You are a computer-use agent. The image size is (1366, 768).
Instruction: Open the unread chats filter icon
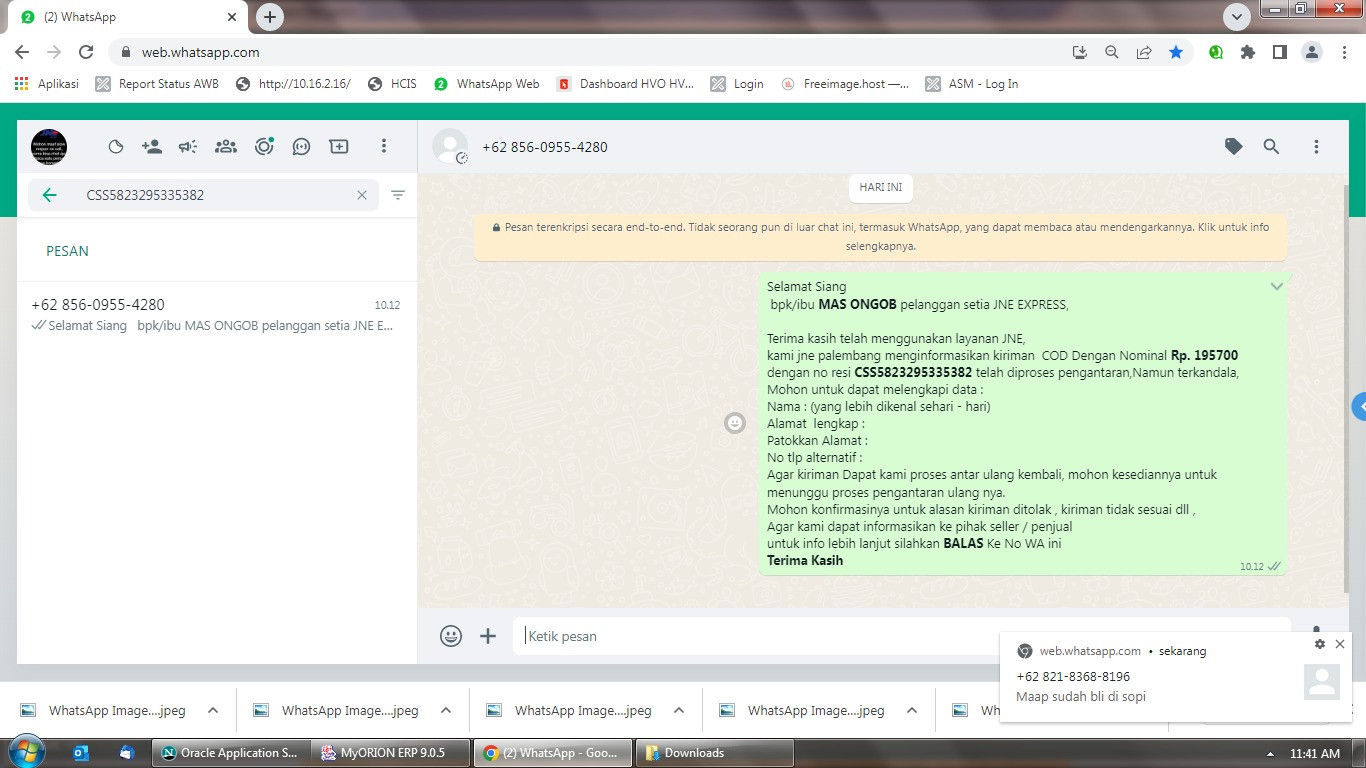[x=398, y=195]
